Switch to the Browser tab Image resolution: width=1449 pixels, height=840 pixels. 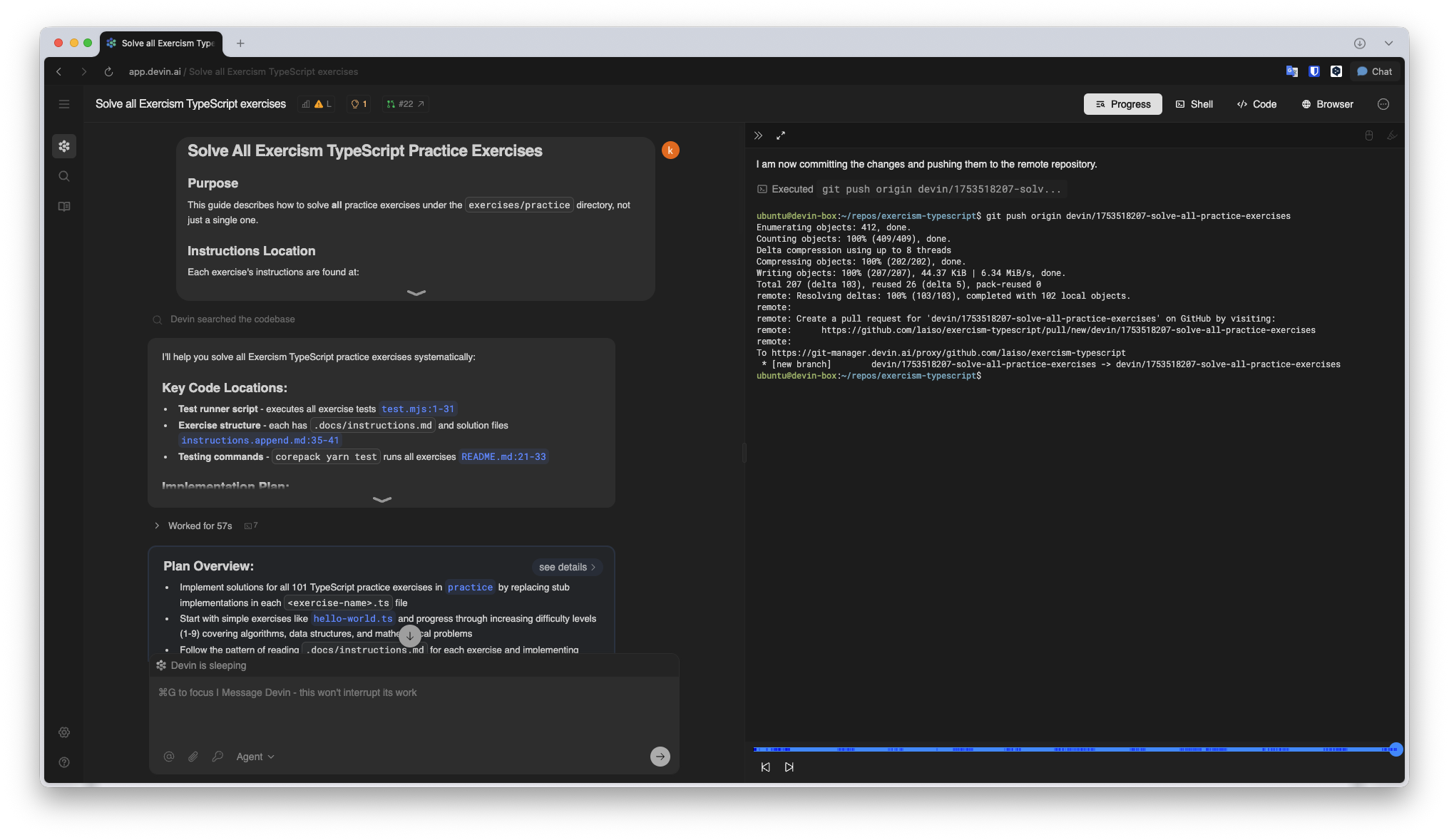1328,104
